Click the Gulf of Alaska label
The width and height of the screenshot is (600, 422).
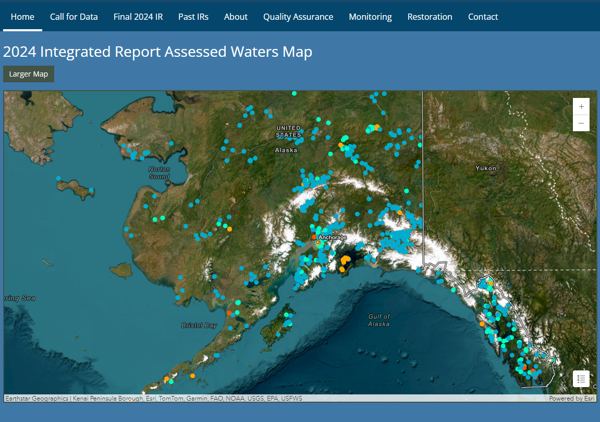point(379,320)
